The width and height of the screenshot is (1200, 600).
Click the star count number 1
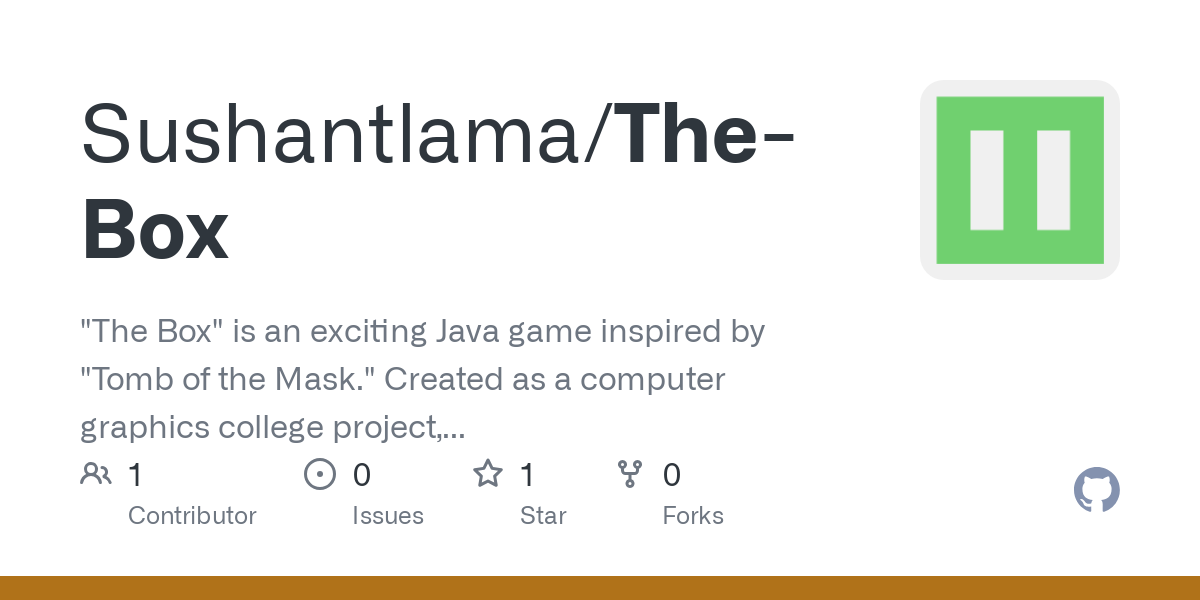click(527, 474)
